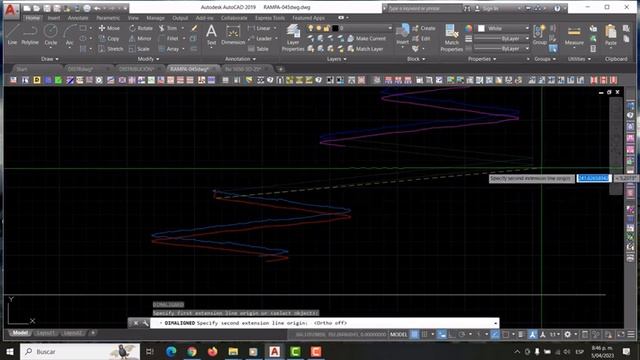Click the Trim tool

(x=168, y=28)
